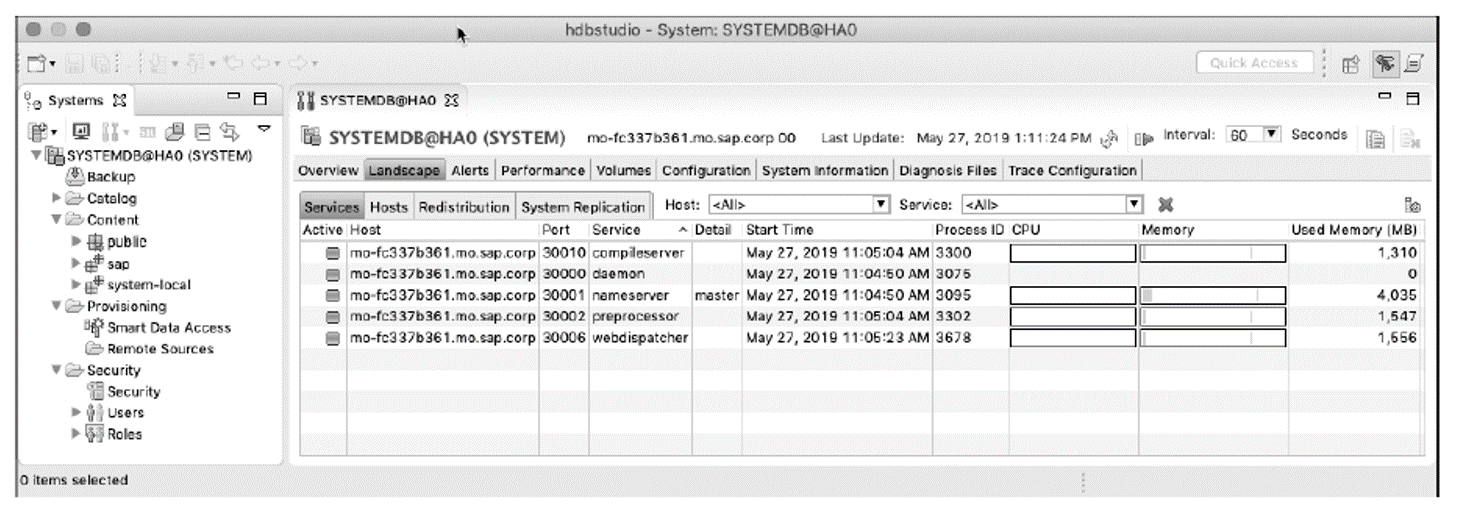Image resolution: width=1457 pixels, height=515 pixels.
Task: Switch to the Overview tab
Action: [329, 171]
